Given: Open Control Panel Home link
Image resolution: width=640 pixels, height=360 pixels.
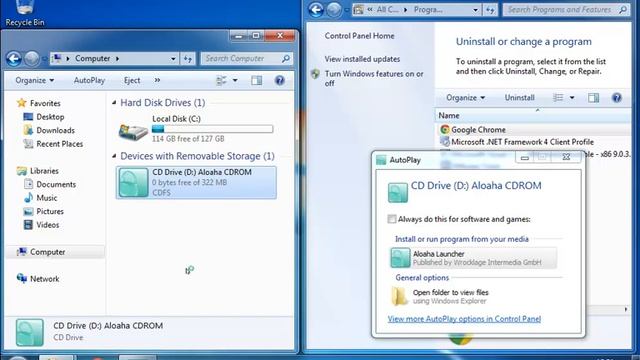Looking at the screenshot, I should pos(360,36).
